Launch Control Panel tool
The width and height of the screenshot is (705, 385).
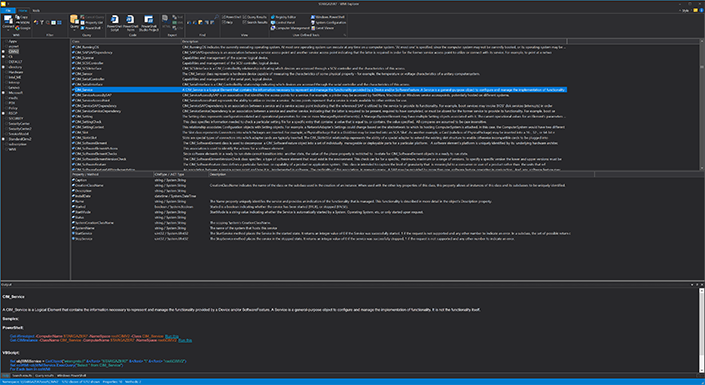pyautogui.click(x=283, y=22)
